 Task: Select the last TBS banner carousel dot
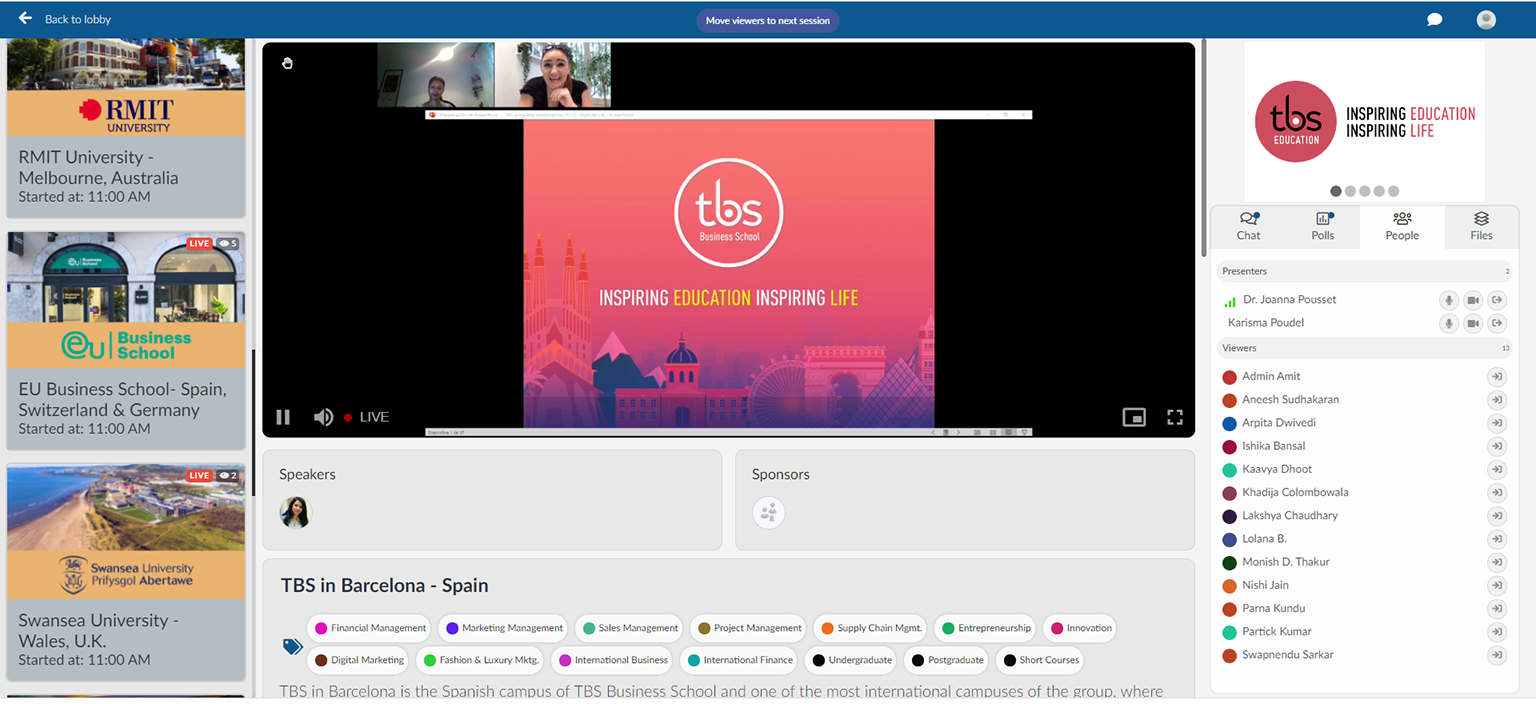(1393, 191)
